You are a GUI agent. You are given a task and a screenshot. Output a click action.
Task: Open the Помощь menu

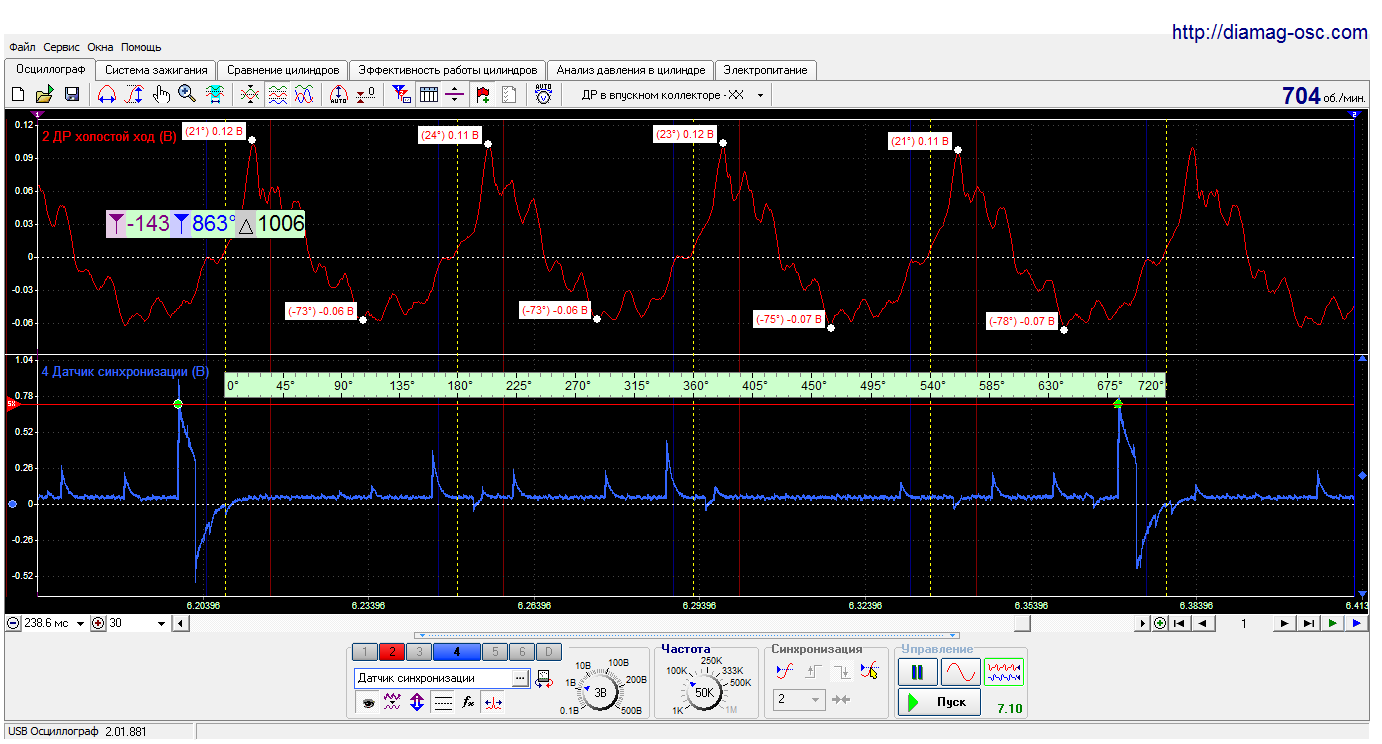coord(141,47)
